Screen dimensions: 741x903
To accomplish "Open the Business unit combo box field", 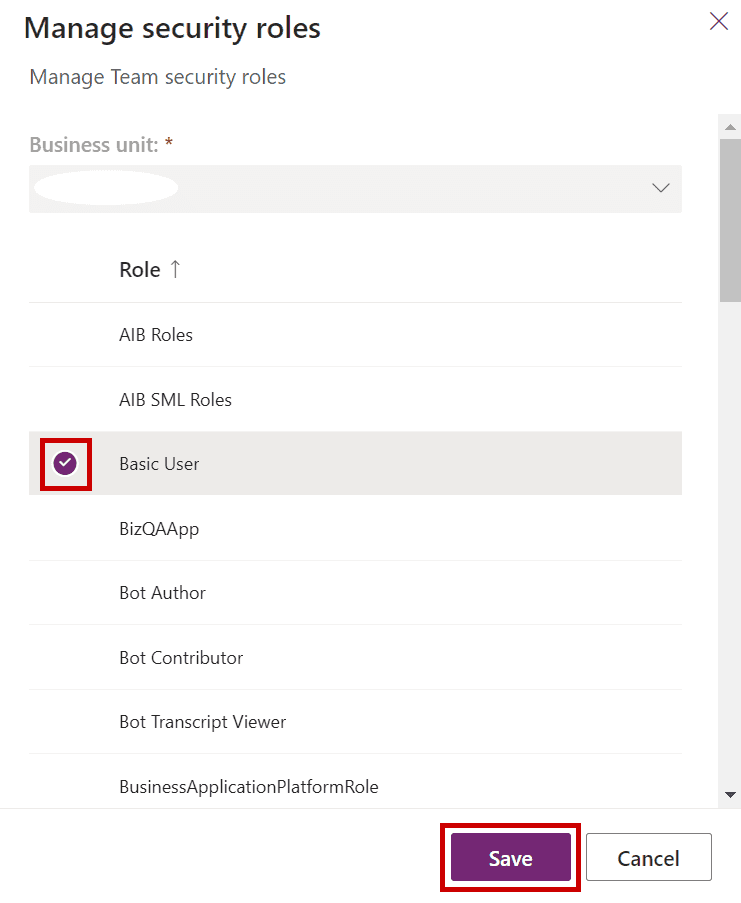I will point(355,189).
